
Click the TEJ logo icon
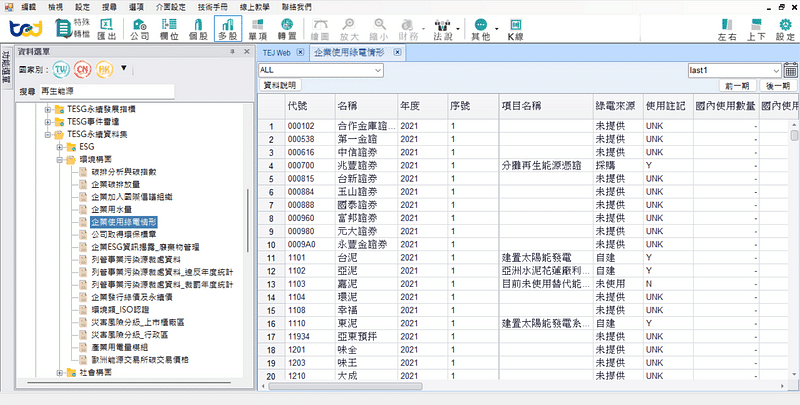coord(26,29)
